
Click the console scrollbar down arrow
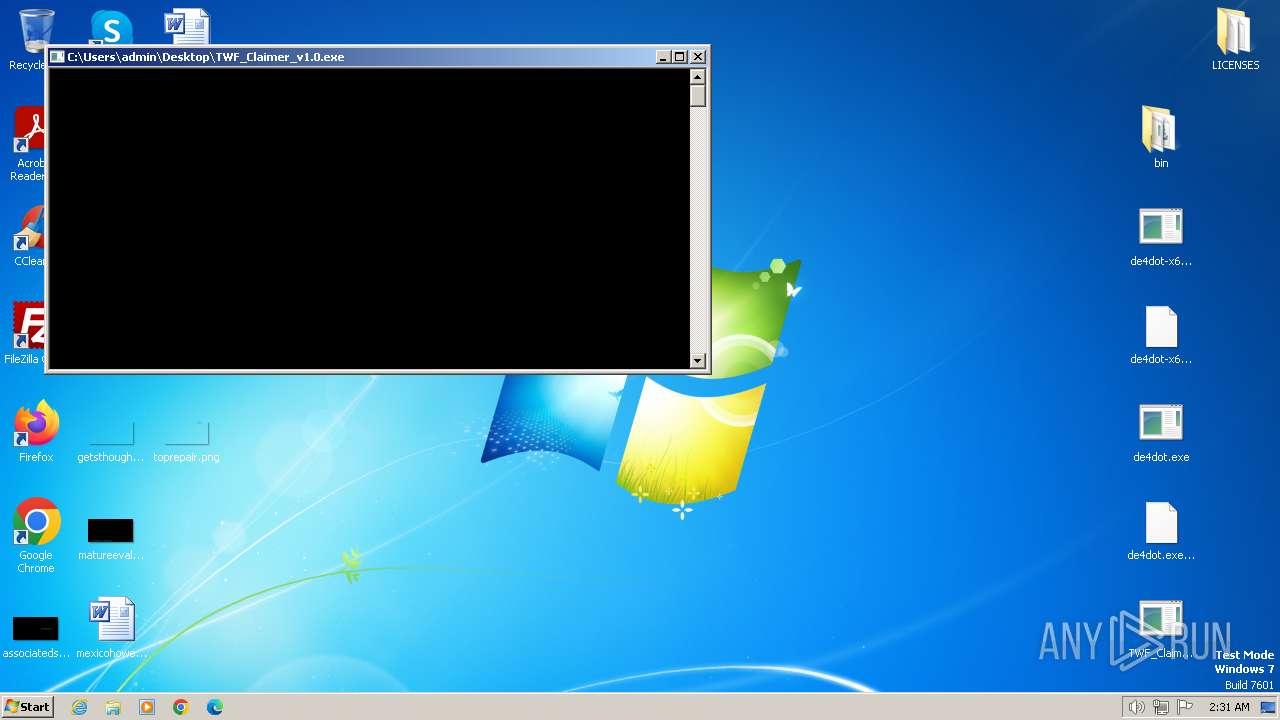coord(698,360)
